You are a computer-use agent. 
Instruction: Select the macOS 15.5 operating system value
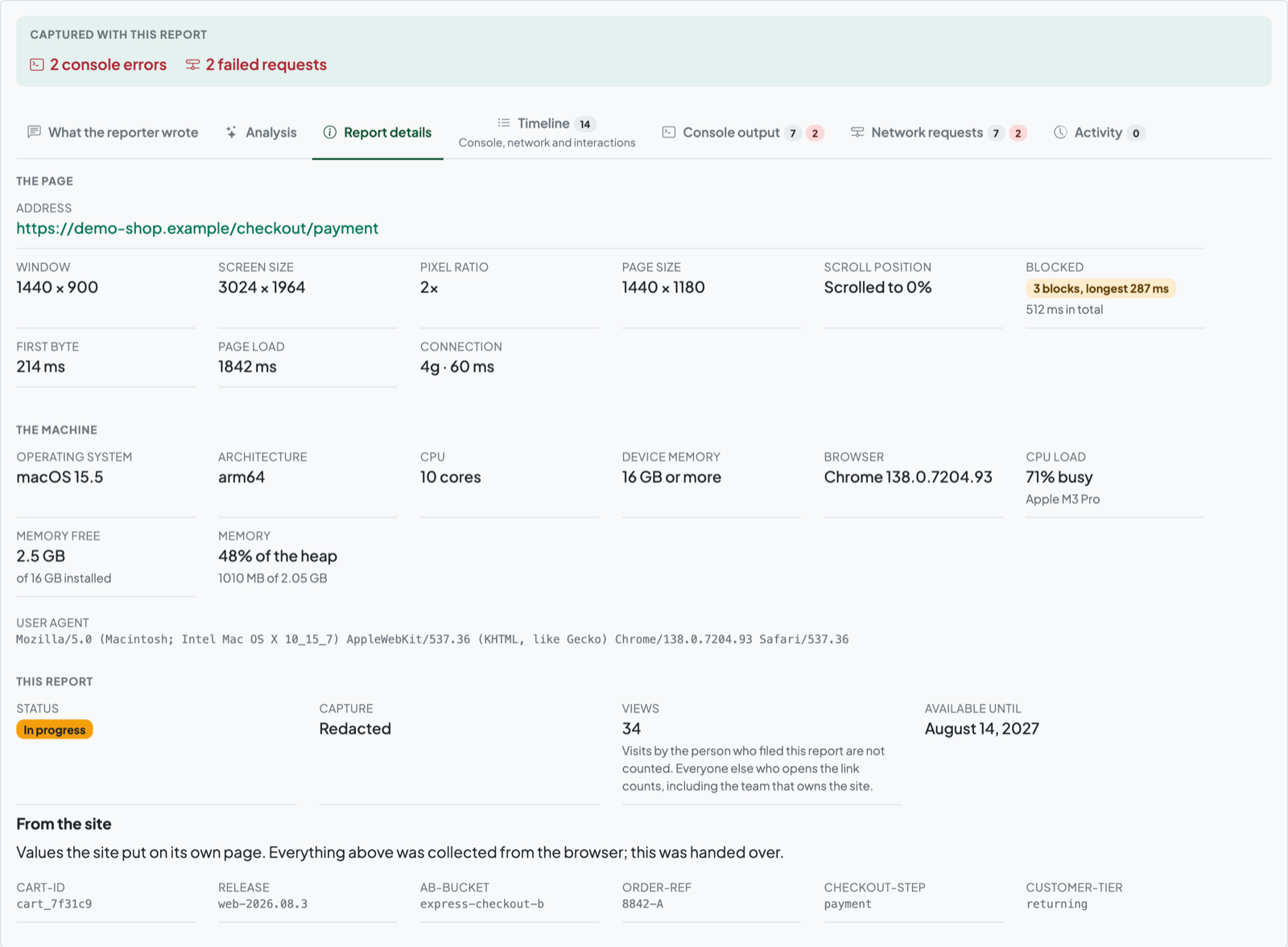(60, 477)
